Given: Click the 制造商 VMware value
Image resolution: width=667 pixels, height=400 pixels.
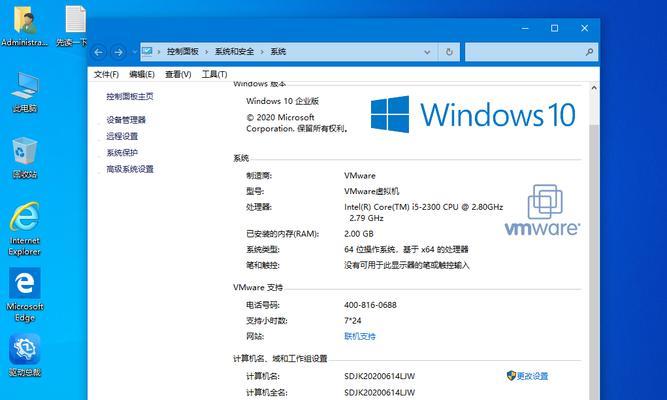Looking at the screenshot, I should click(360, 175).
